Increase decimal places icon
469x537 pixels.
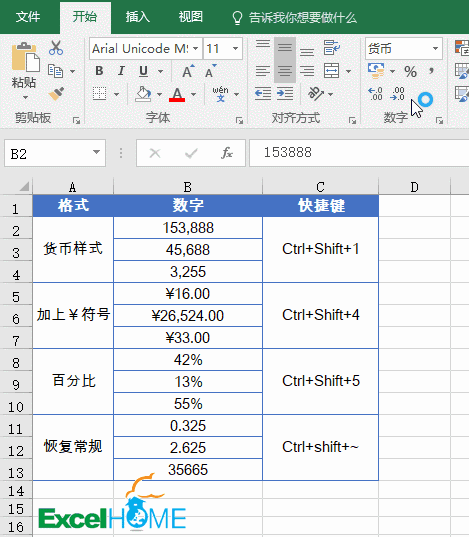coord(375,93)
